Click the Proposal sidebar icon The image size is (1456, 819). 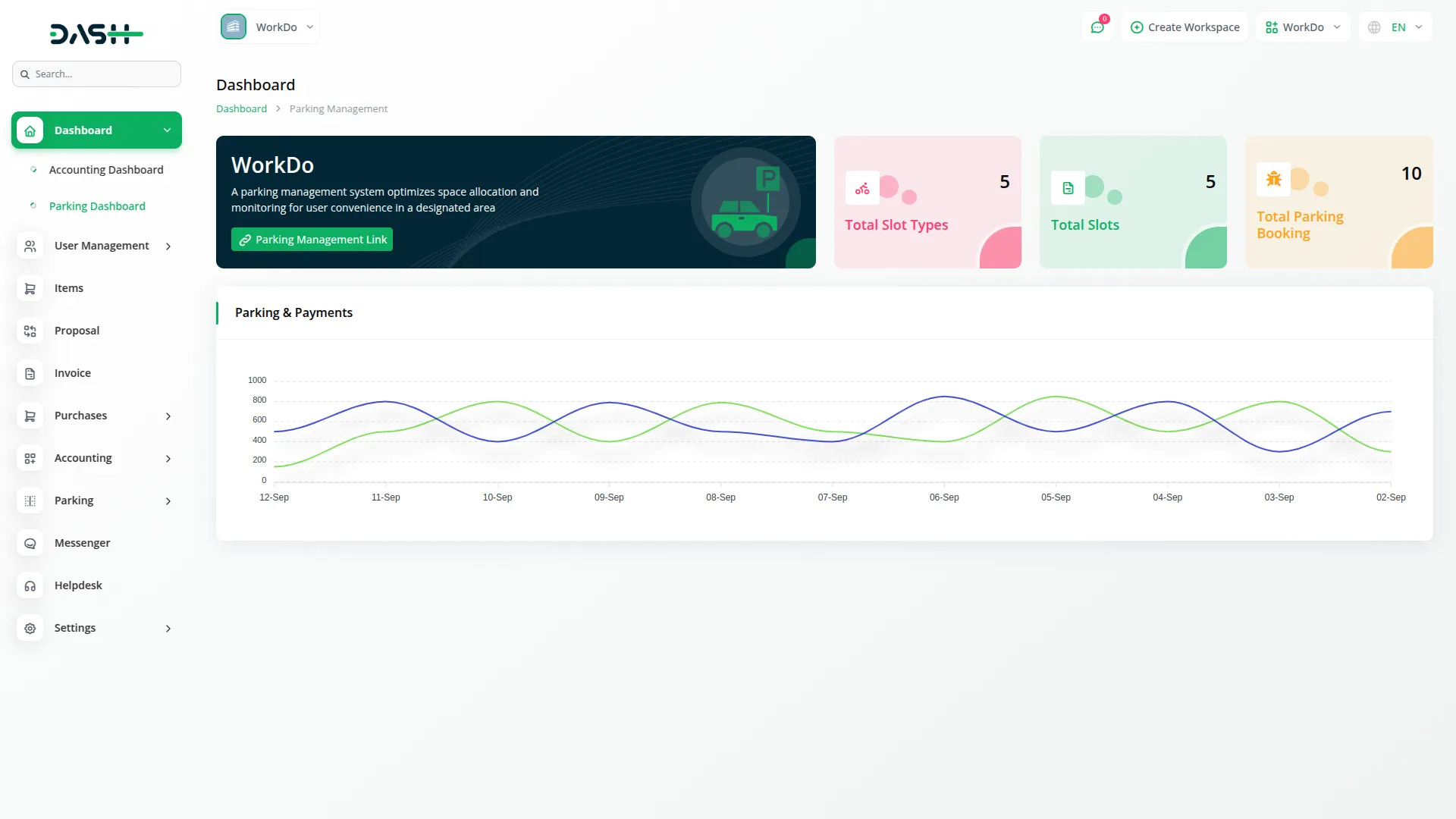[x=30, y=331]
